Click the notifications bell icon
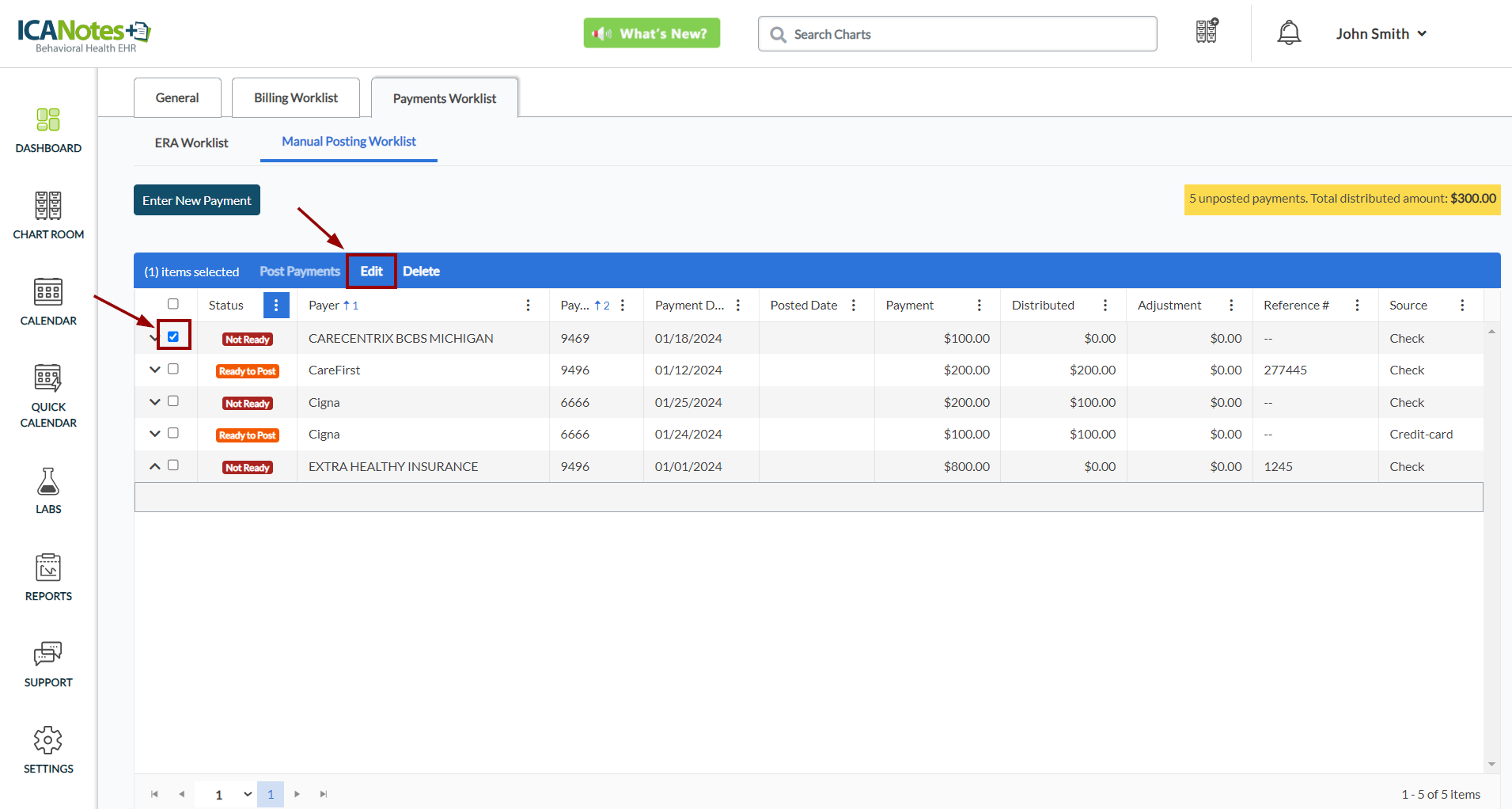The width and height of the screenshot is (1512, 809). (1289, 33)
